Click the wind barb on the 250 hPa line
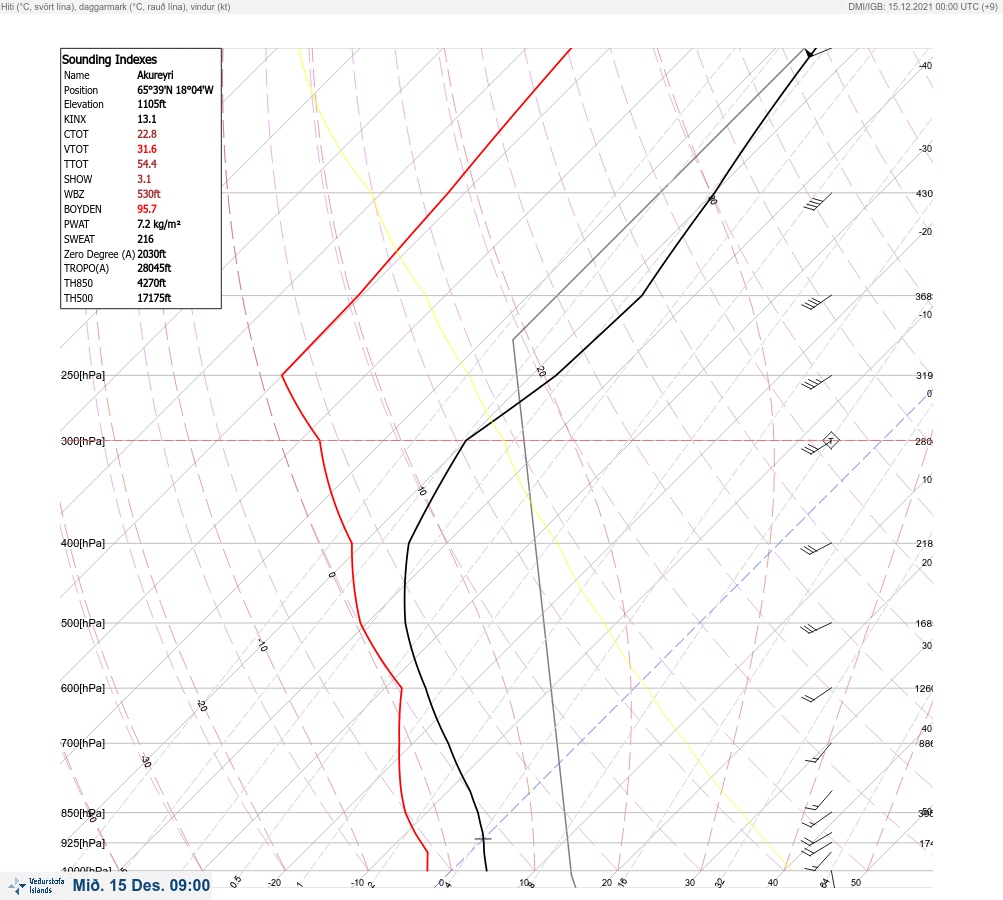This screenshot has height=900, width=1003. coord(816,382)
